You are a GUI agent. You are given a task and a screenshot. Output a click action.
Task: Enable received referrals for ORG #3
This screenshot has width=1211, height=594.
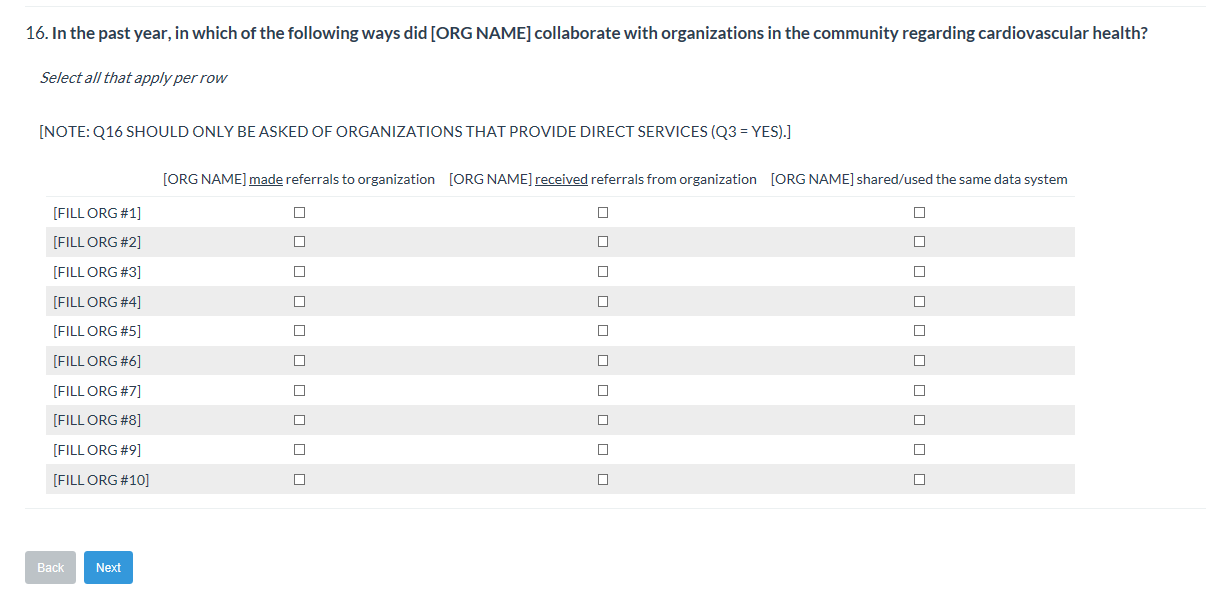603,272
